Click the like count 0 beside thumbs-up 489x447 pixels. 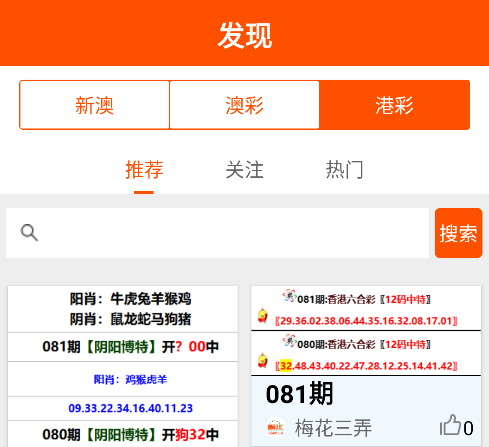(468, 428)
